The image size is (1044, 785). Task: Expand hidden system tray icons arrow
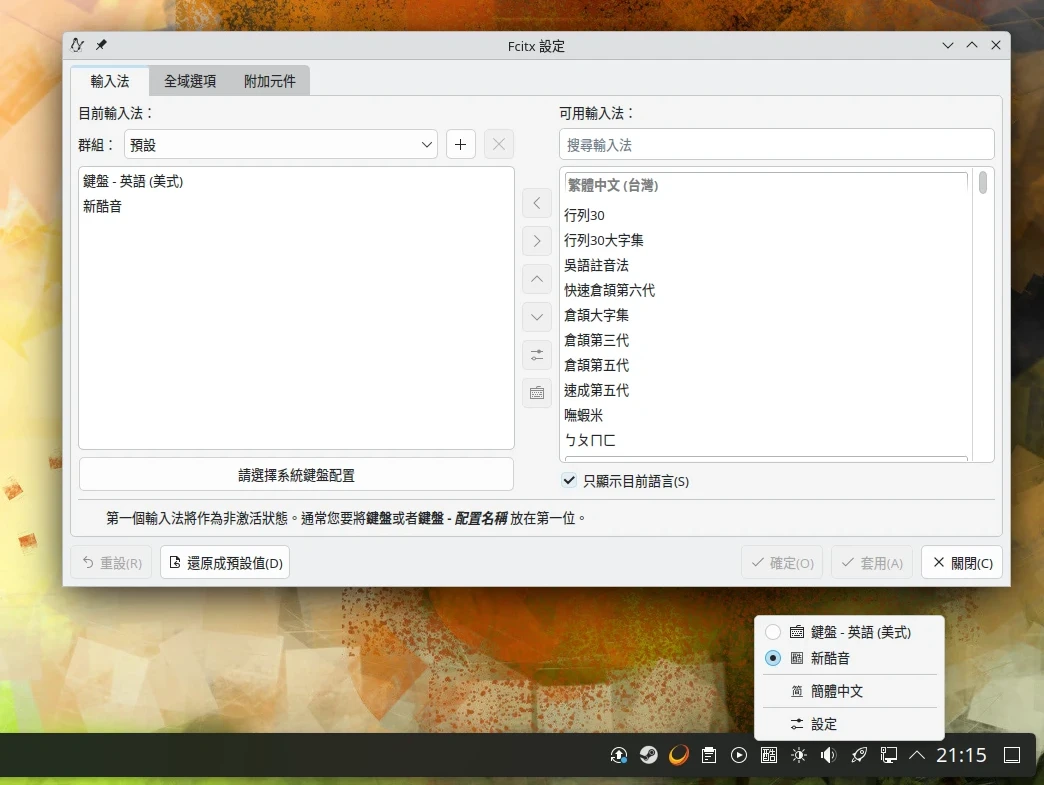pyautogui.click(x=917, y=755)
